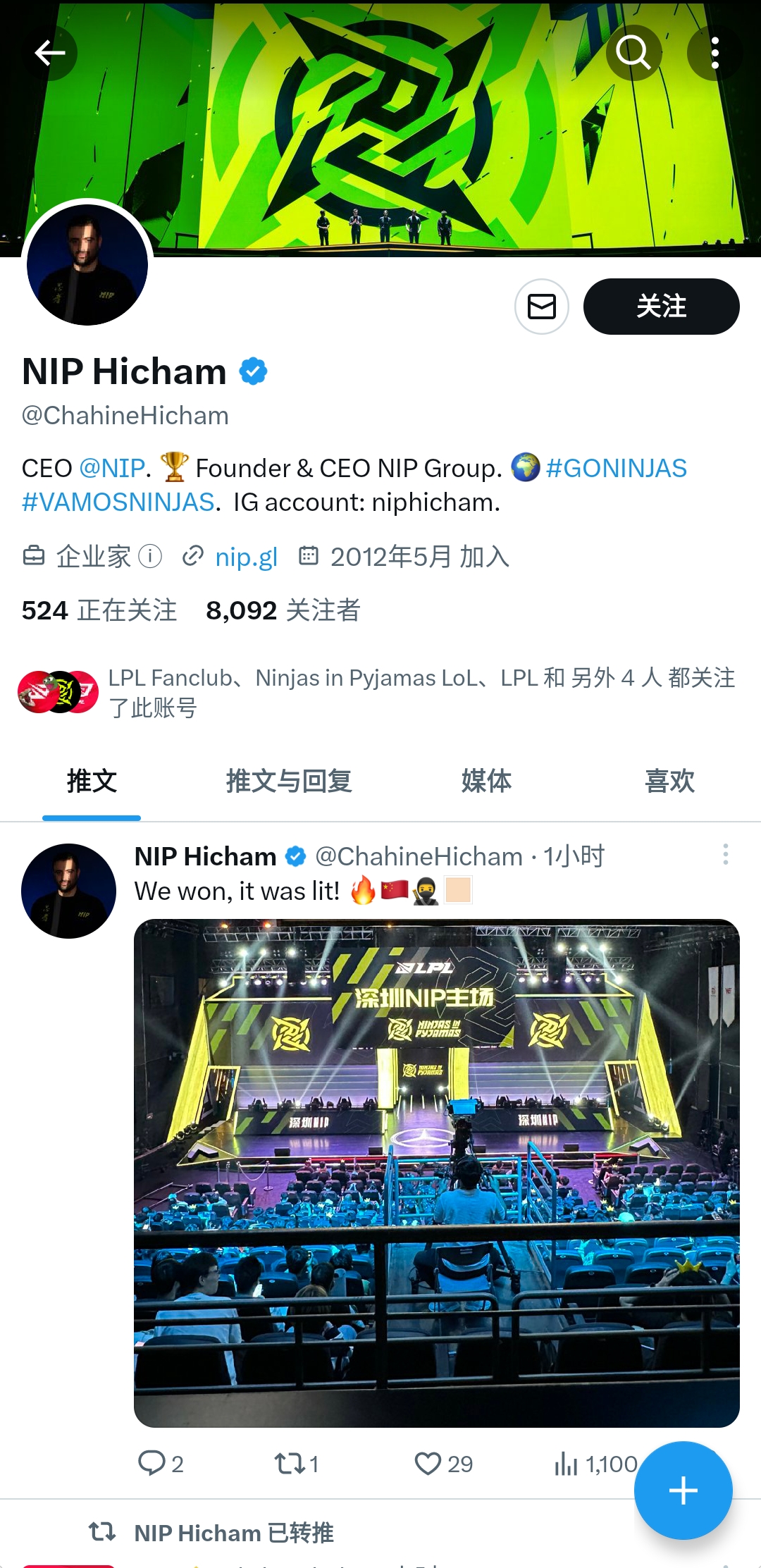761x1568 pixels.
Task: View the 524 正在关注 following list
Action: click(x=99, y=610)
